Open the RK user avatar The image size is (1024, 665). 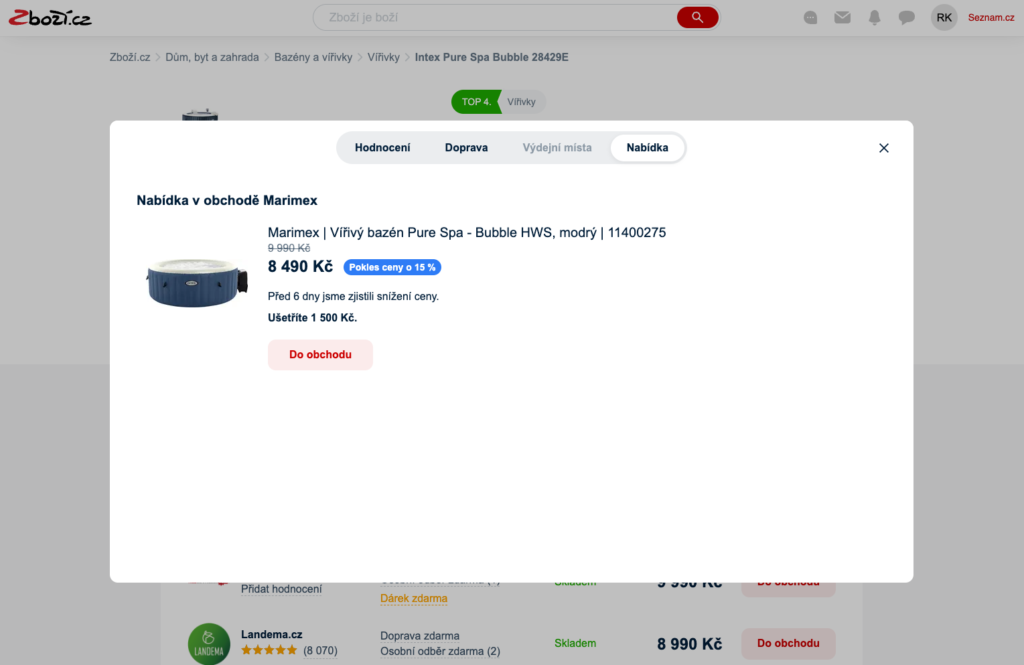pos(944,18)
